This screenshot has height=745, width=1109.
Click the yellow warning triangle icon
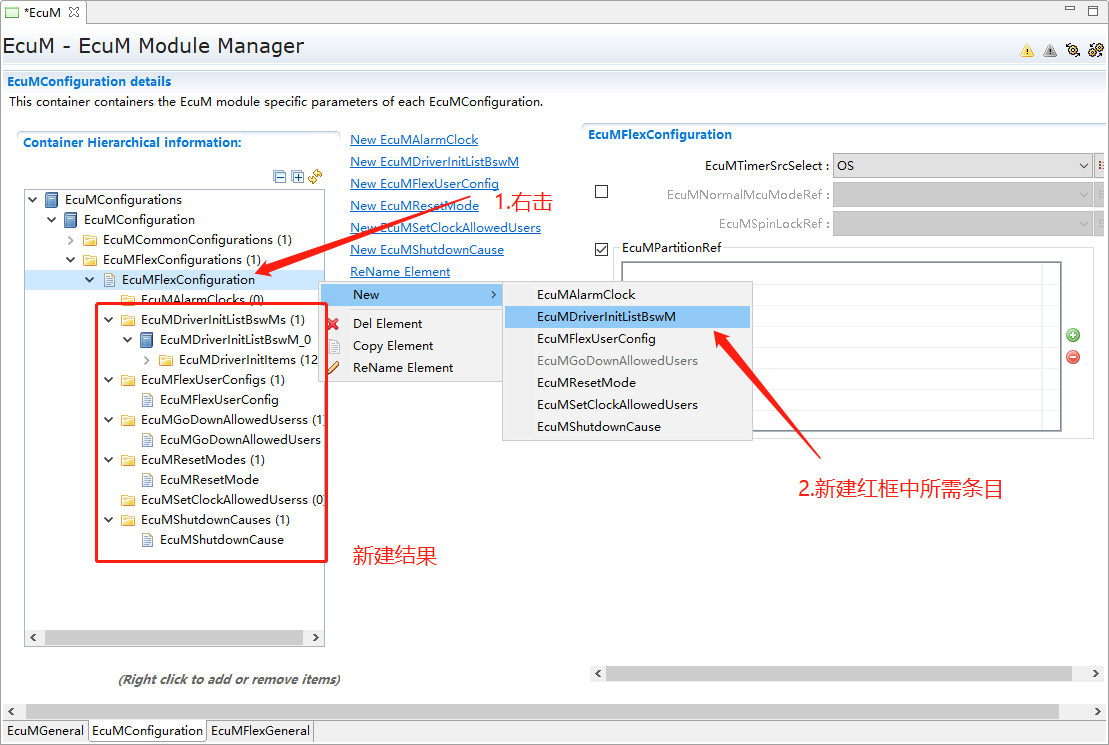click(1027, 51)
